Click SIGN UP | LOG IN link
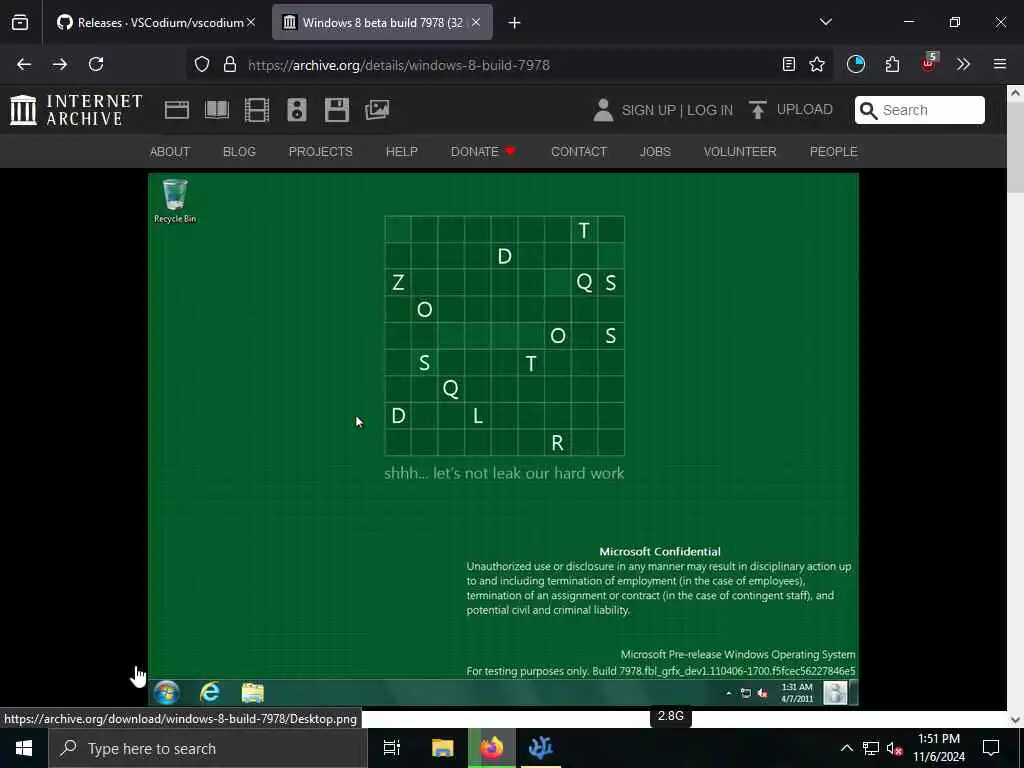Image resolution: width=1024 pixels, height=768 pixels. pos(677,110)
